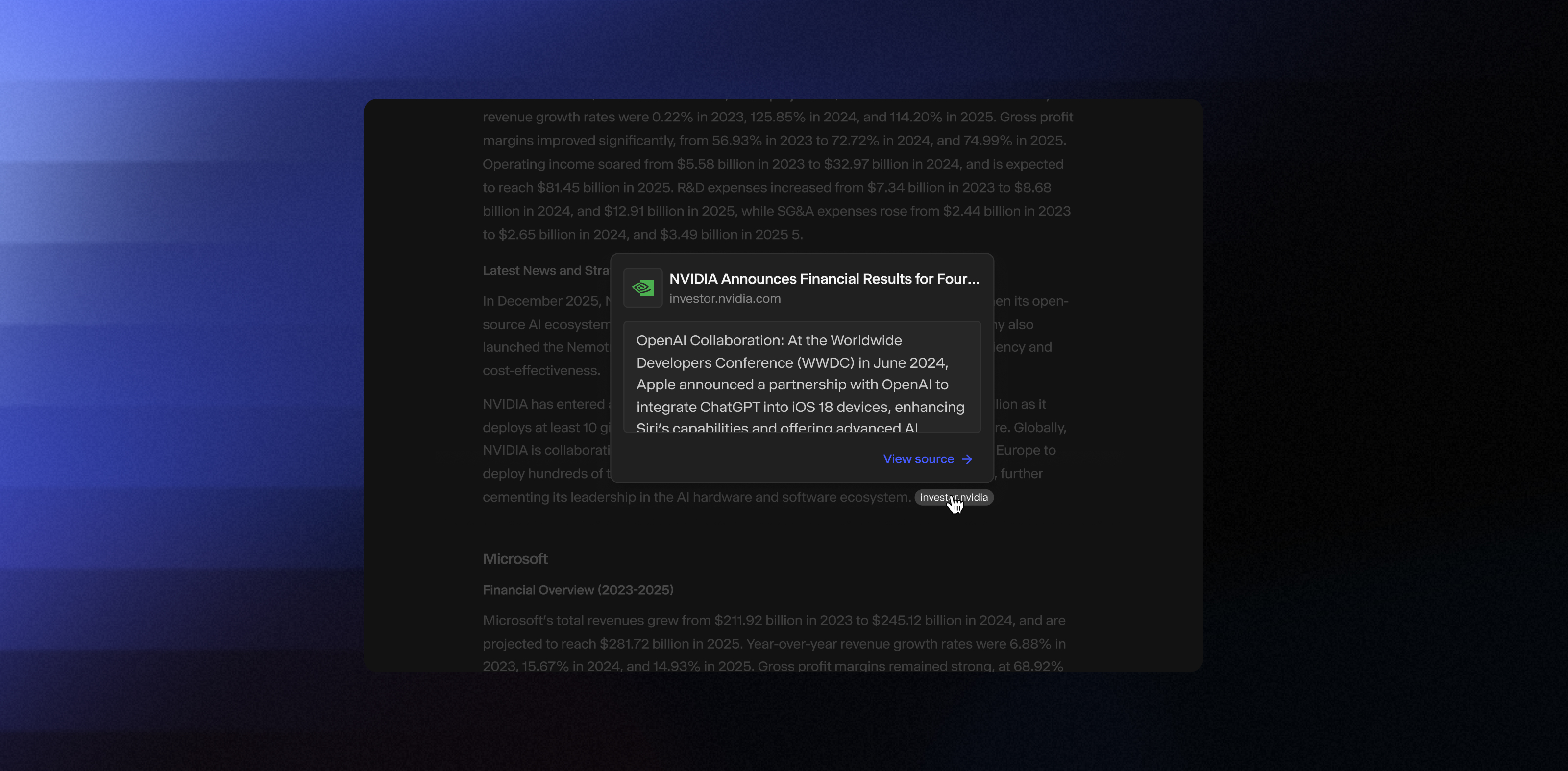Dismiss the citation preview by clicking its chip
The image size is (1568, 771).
tap(954, 497)
